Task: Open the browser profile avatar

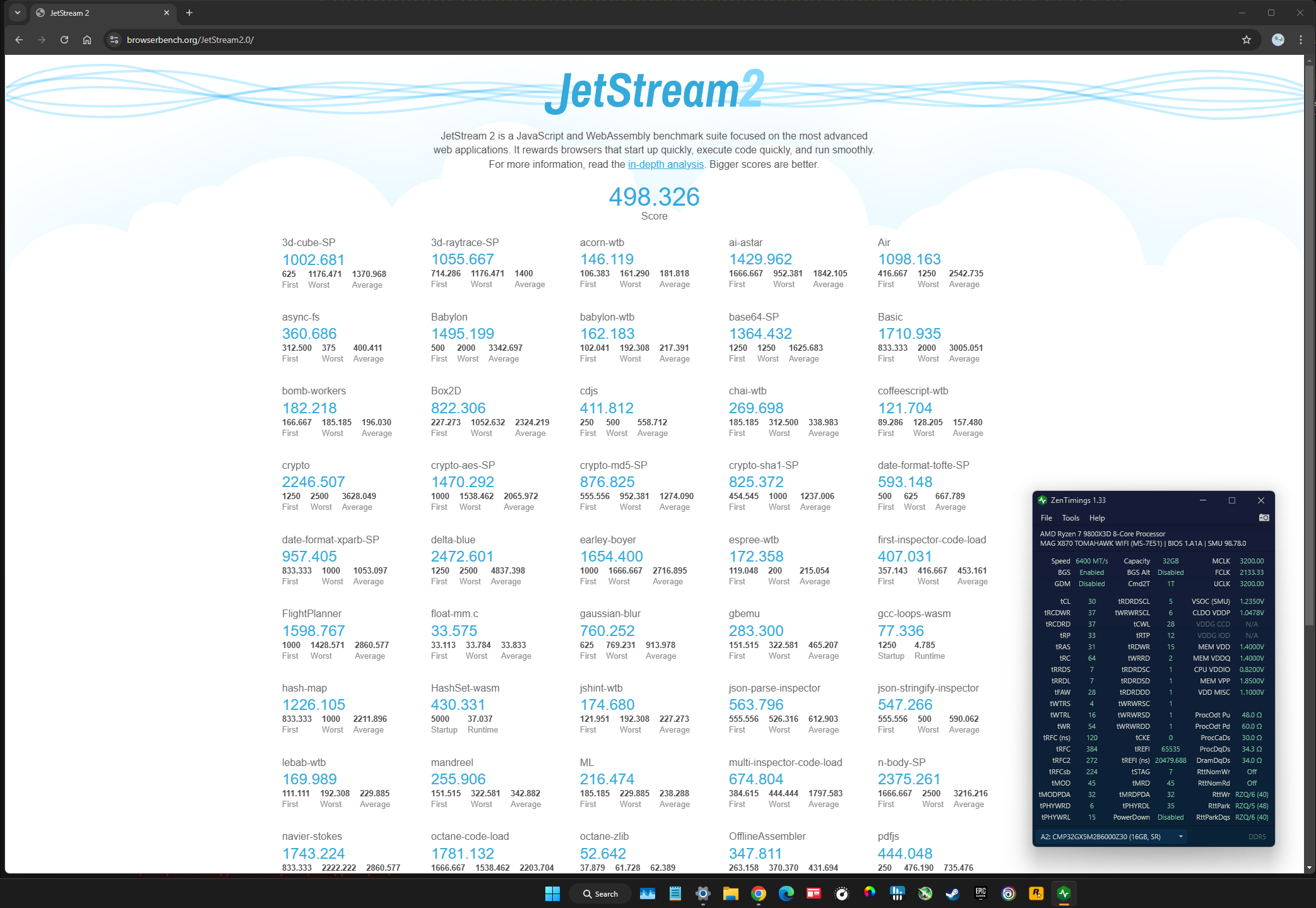Action: pos(1278,40)
